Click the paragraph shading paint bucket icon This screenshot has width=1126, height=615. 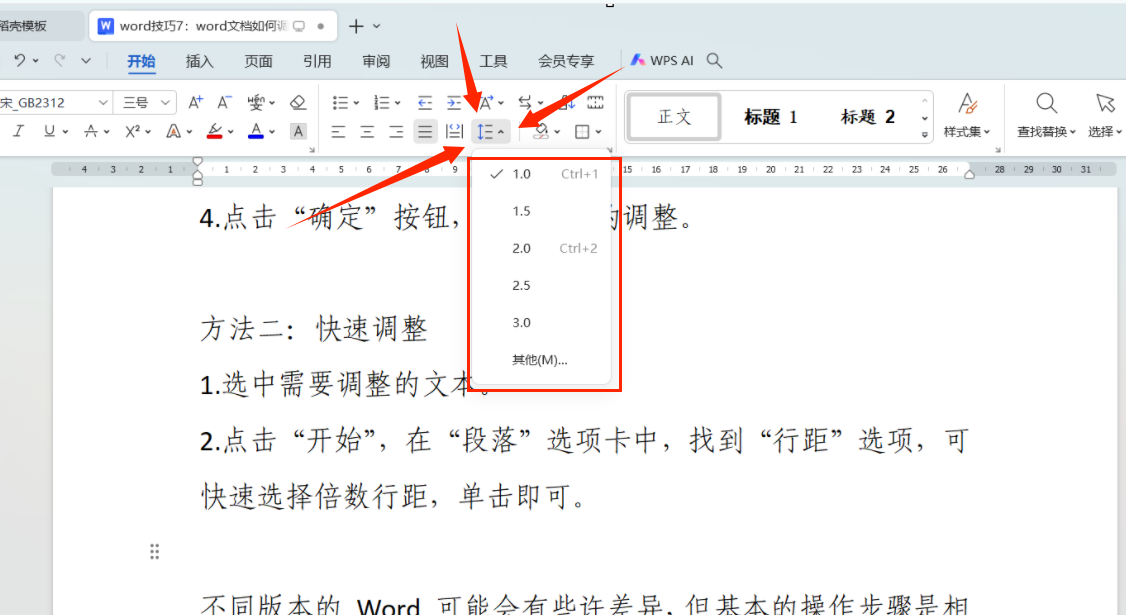click(541, 131)
